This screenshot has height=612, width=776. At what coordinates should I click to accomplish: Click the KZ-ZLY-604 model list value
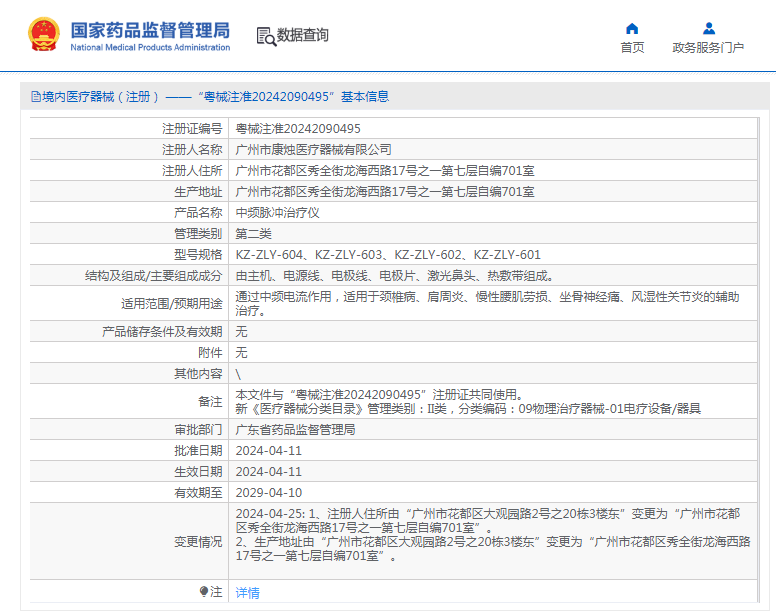click(388, 255)
